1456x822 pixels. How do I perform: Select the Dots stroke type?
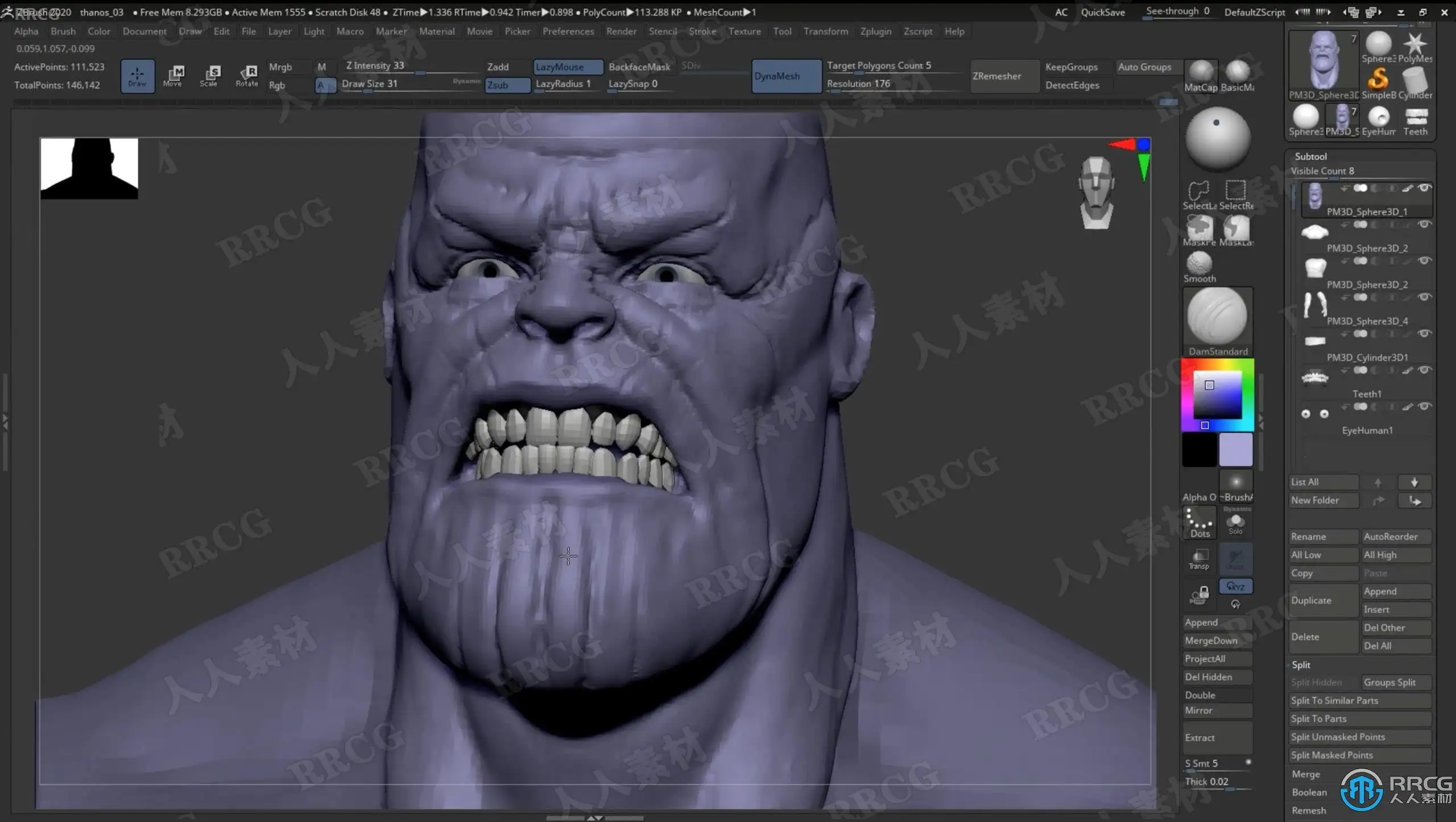[1199, 522]
